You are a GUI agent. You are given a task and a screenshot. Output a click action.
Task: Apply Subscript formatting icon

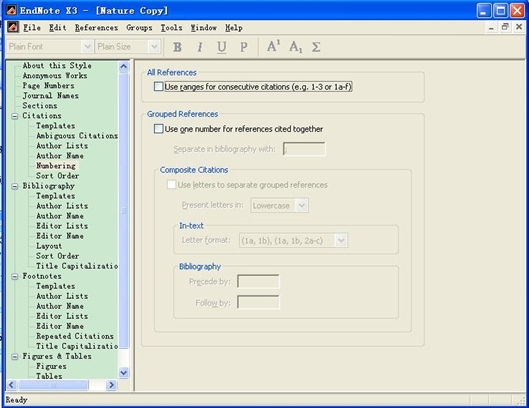(x=296, y=47)
